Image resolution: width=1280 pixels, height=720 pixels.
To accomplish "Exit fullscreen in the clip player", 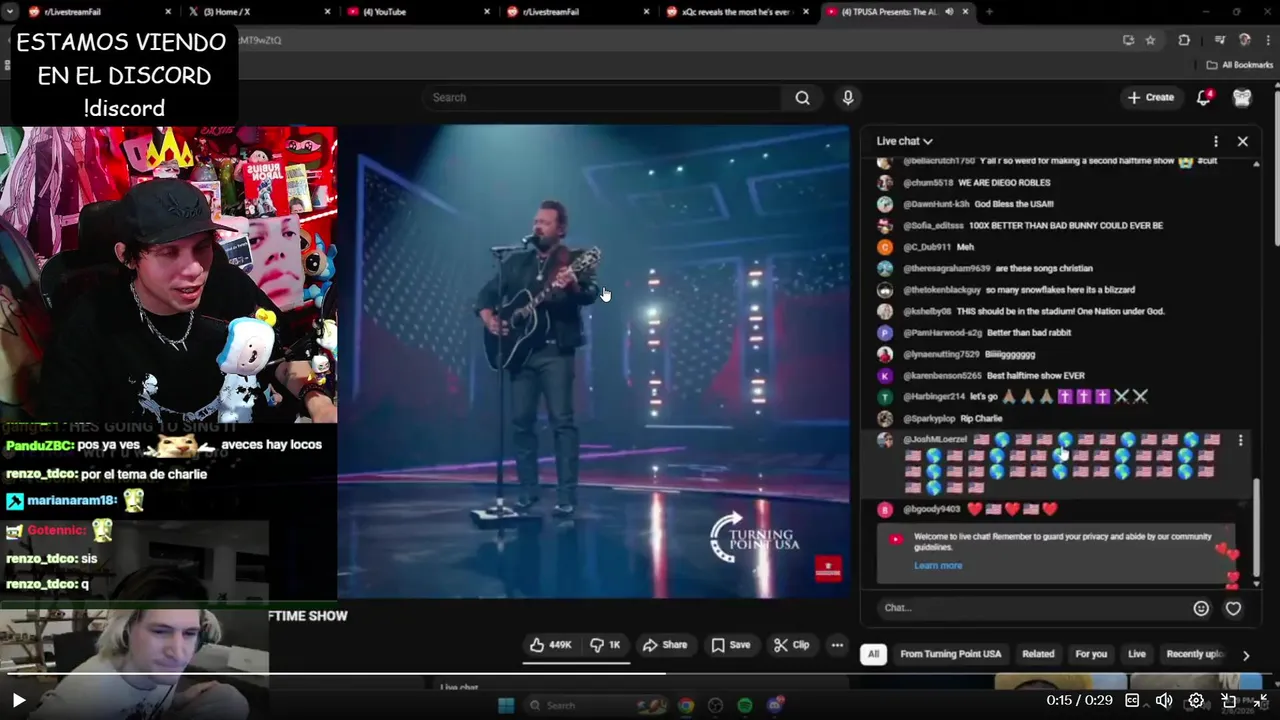I will 1260,701.
